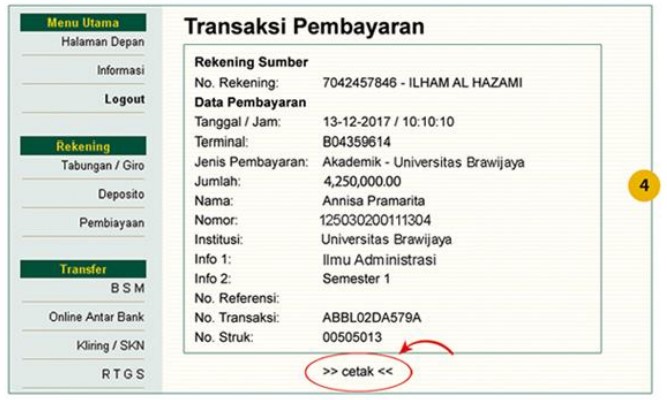This screenshot has width=667, height=400.
Task: Select the Deposito menu item
Action: tap(121, 194)
